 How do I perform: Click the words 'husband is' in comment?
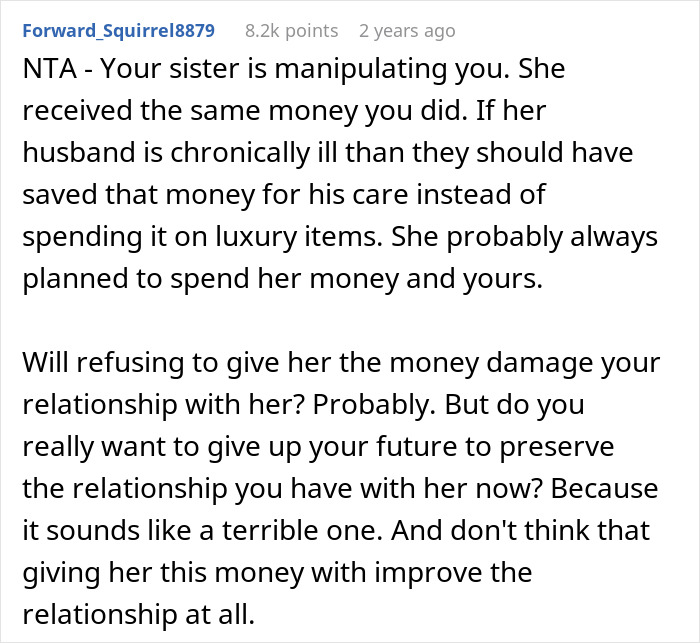click(x=92, y=153)
